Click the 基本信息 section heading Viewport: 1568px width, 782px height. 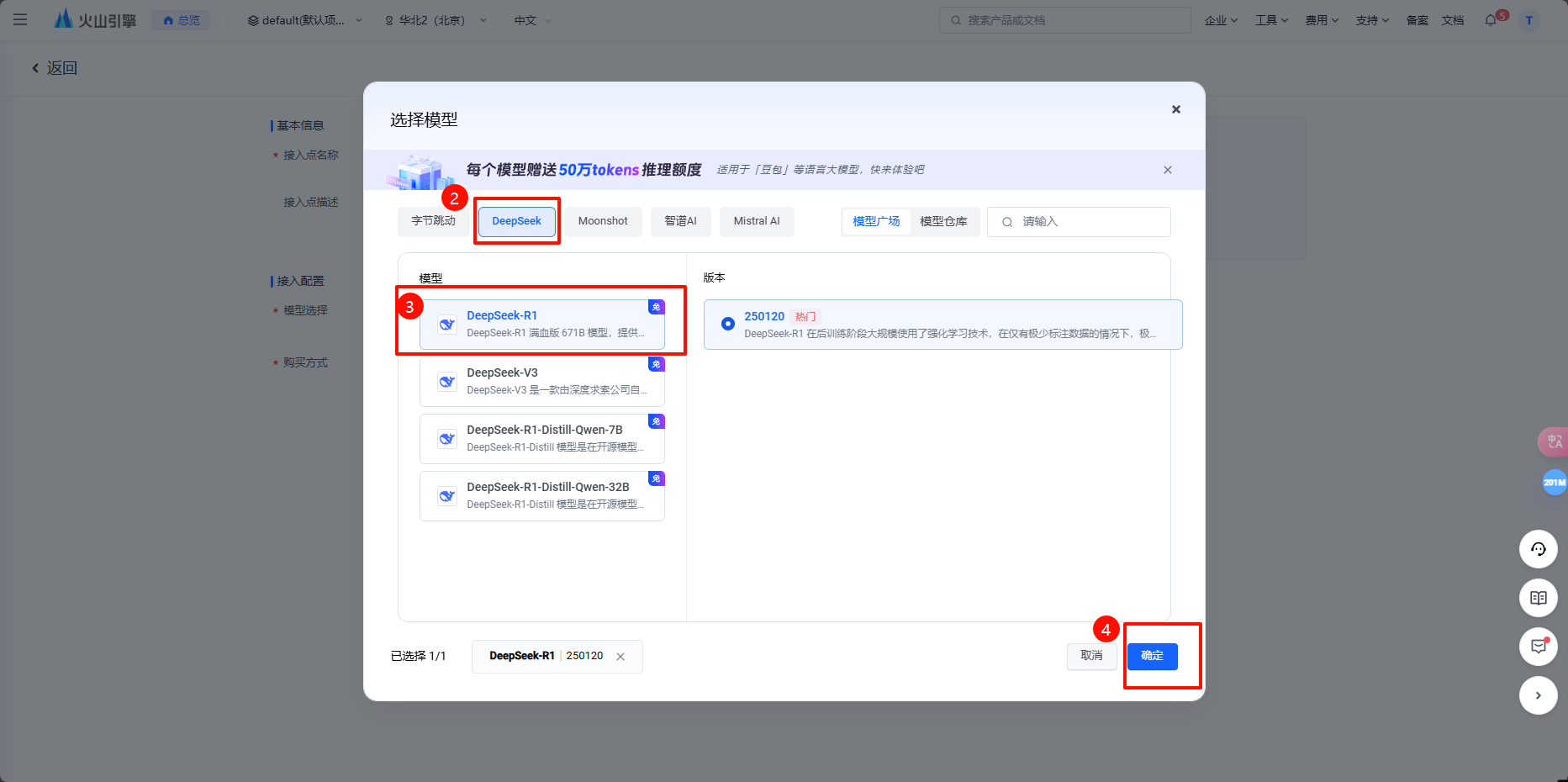click(299, 125)
